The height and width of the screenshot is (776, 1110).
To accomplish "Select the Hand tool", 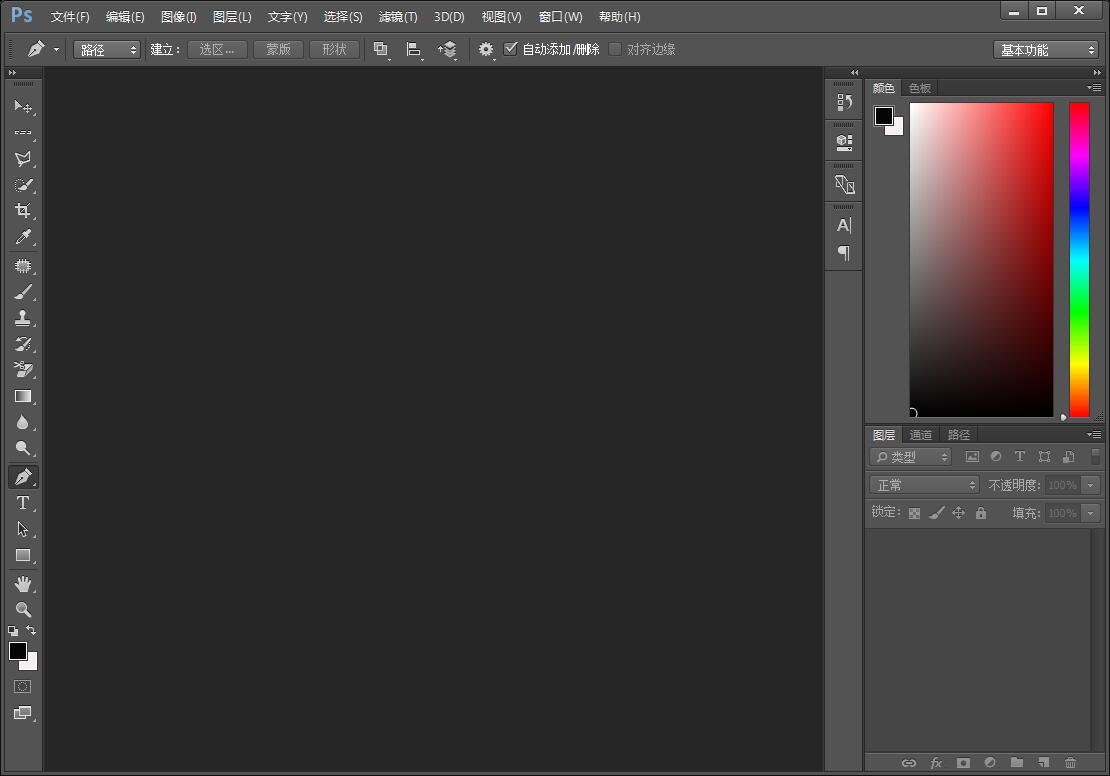I will (22, 583).
